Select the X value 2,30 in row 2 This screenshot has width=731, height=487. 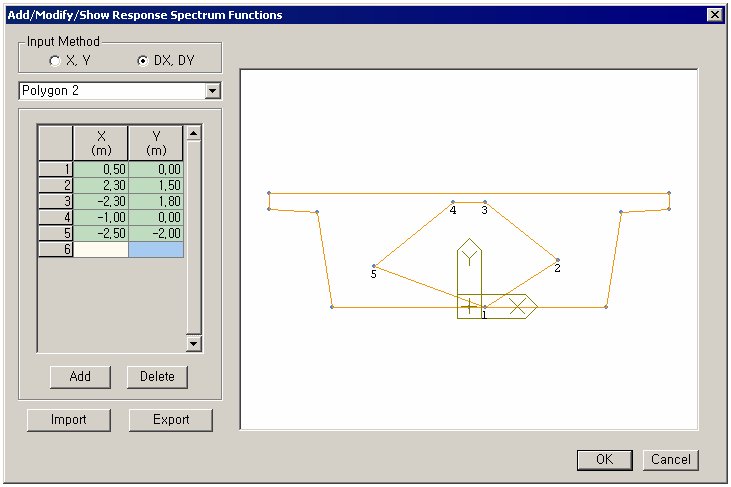tap(100, 185)
